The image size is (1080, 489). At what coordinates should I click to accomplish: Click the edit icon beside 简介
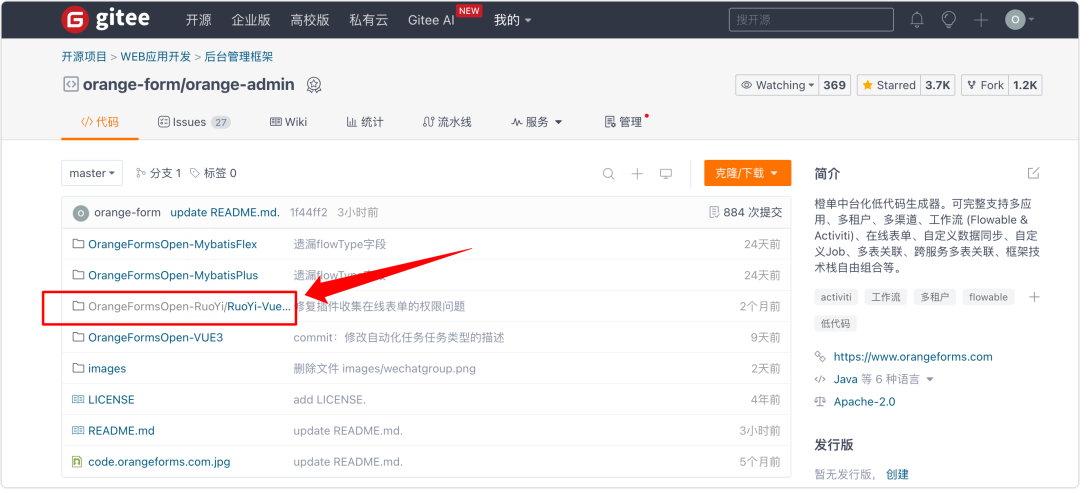(x=1033, y=173)
